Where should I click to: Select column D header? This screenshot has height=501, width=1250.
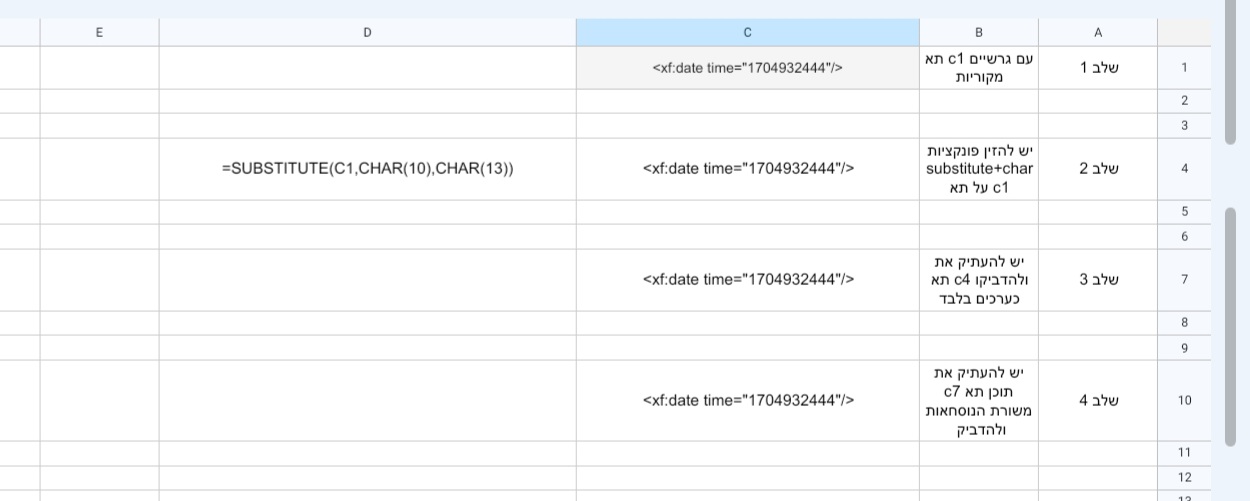[x=367, y=32]
